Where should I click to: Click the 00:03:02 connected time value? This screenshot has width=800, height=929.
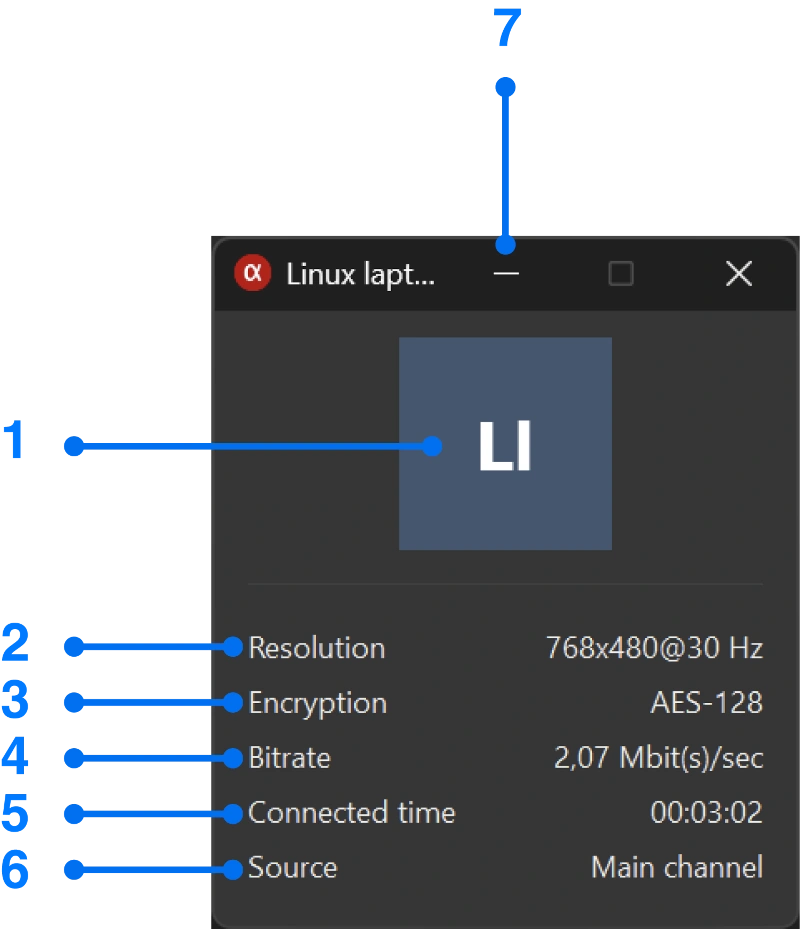click(706, 813)
